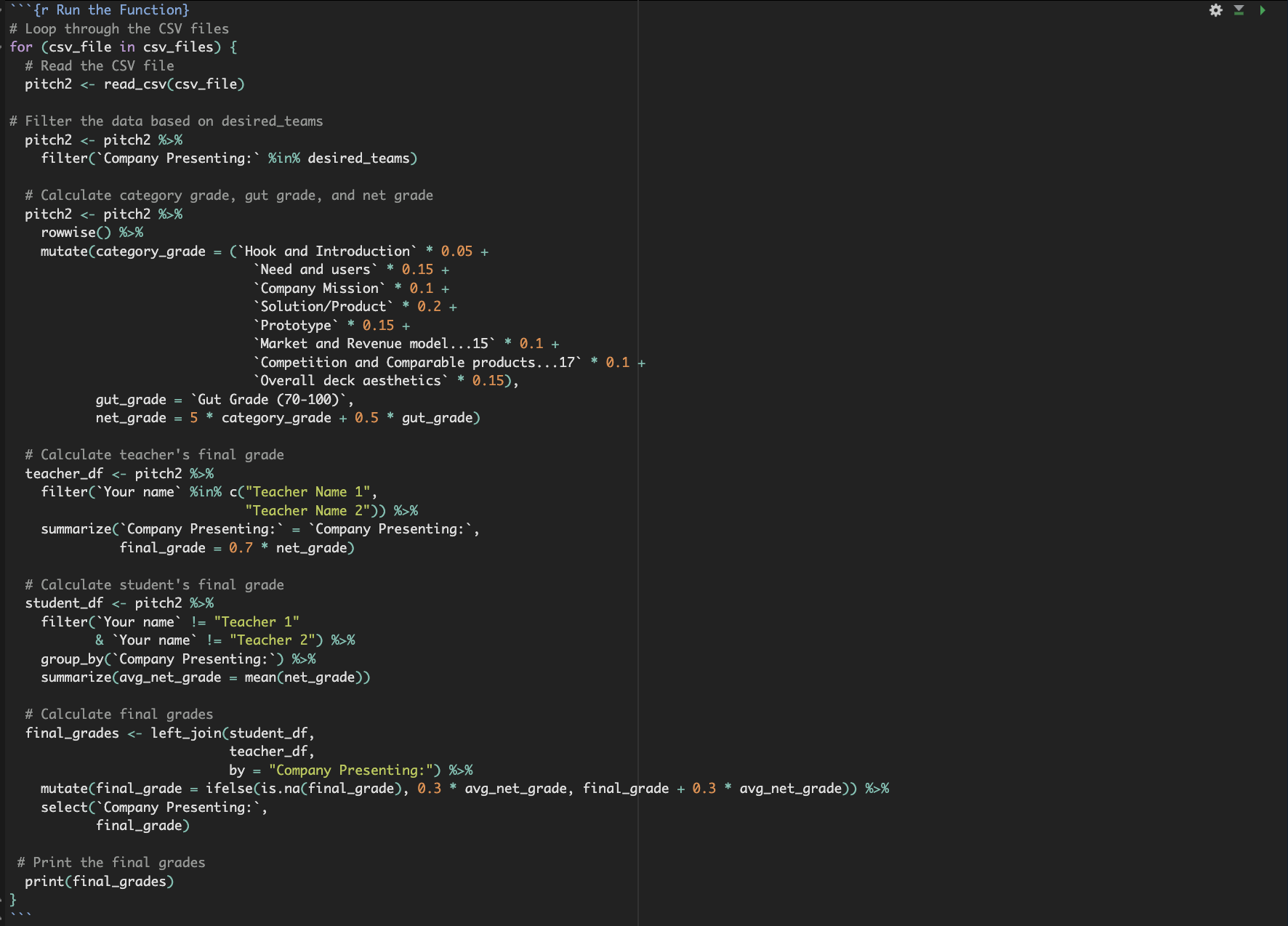This screenshot has width=1288, height=926.
Task: Click the 'group_by(' call
Action: point(76,659)
